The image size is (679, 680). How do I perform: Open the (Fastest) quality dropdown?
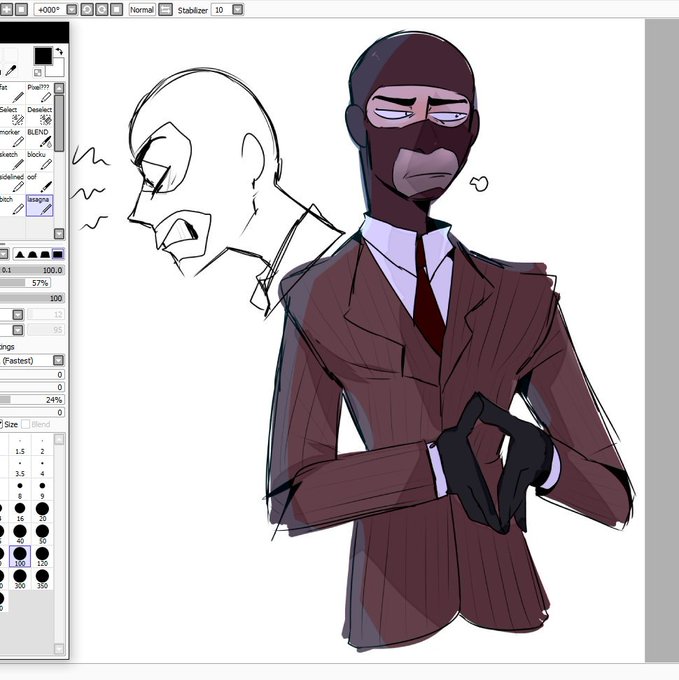click(x=58, y=360)
